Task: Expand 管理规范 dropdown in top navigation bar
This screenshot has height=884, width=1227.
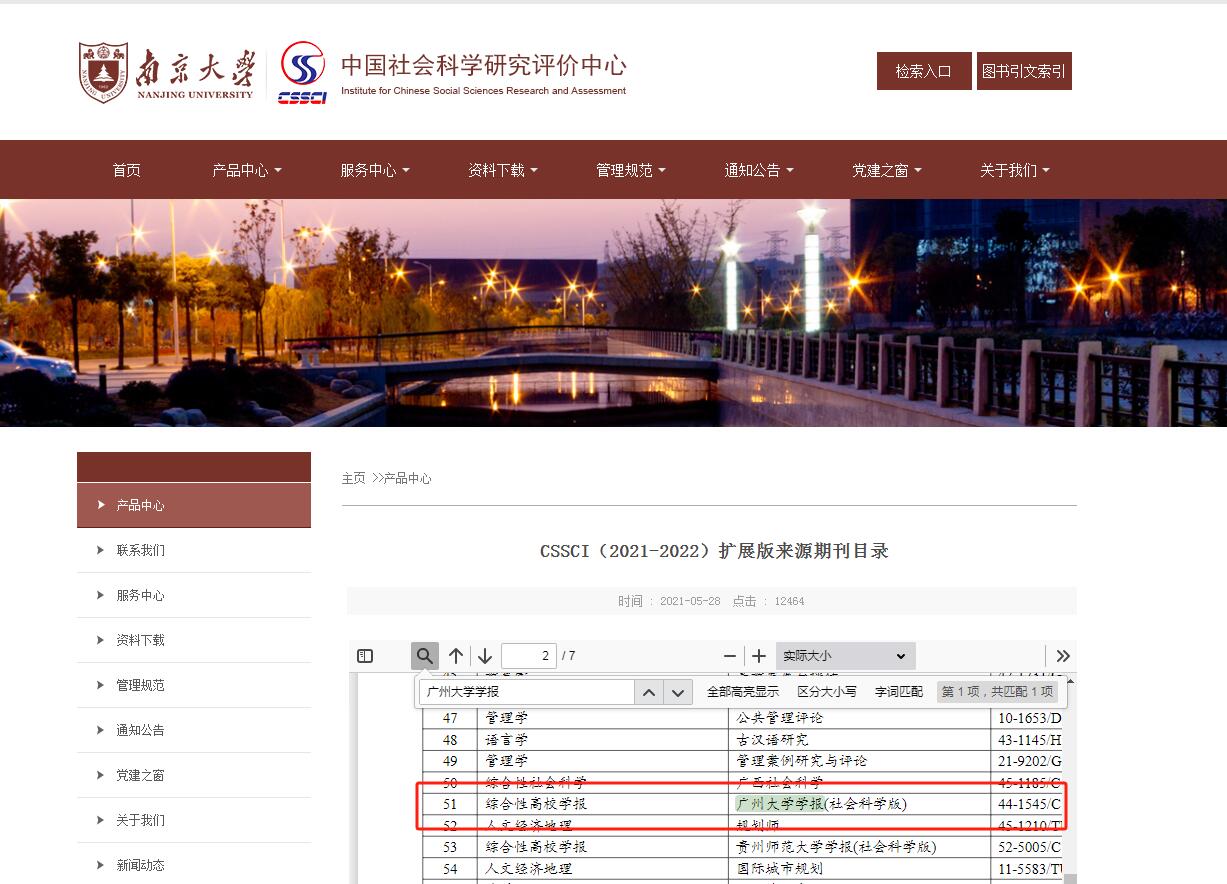Action: pyautogui.click(x=631, y=170)
